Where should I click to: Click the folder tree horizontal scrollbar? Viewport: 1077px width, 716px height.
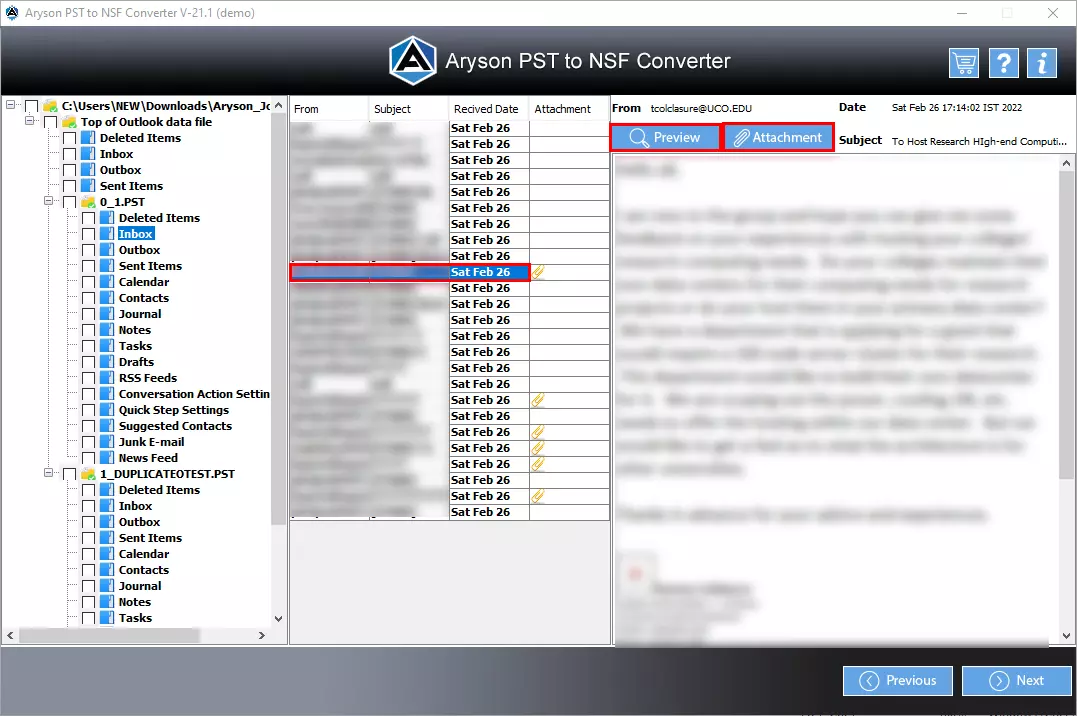pos(109,636)
